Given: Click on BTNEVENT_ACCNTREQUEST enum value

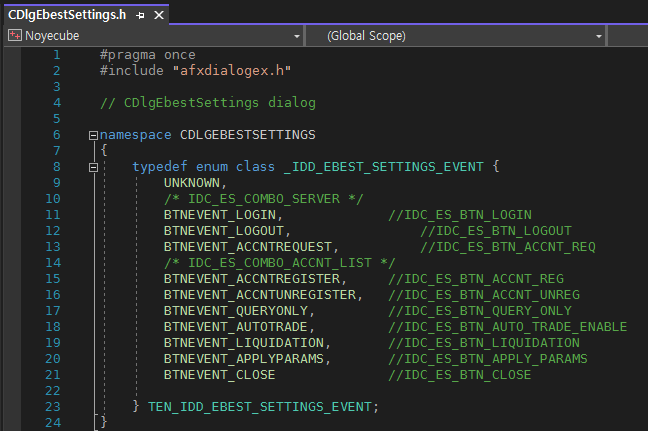Looking at the screenshot, I should pos(248,247).
